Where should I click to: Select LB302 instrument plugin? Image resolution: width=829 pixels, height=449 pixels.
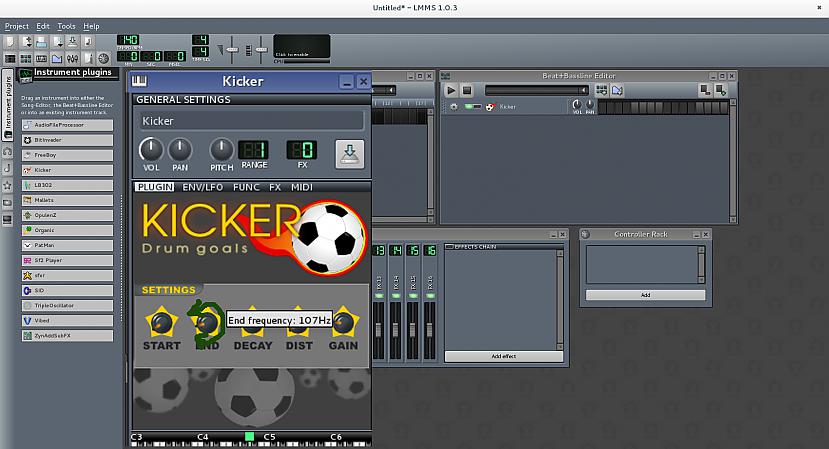(x=67, y=185)
